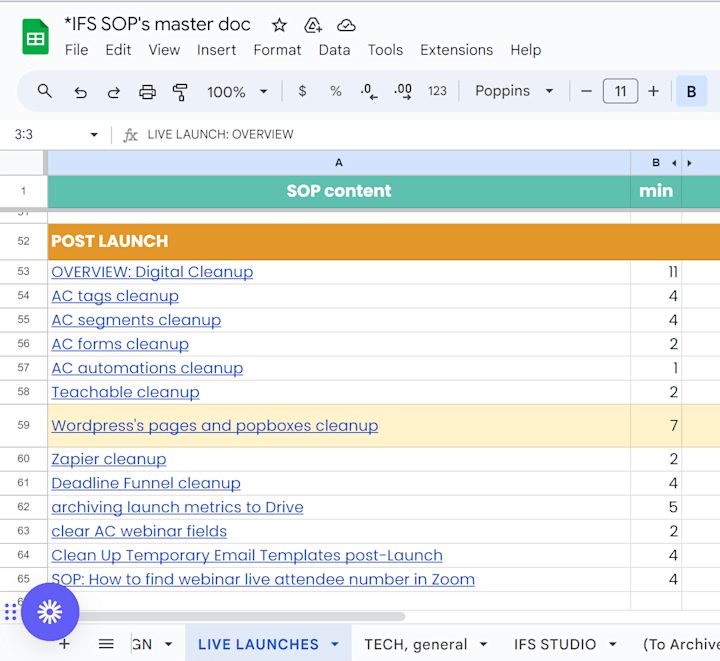The width and height of the screenshot is (720, 661).
Task: Click the add to Drive icon
Action: click(x=313, y=25)
